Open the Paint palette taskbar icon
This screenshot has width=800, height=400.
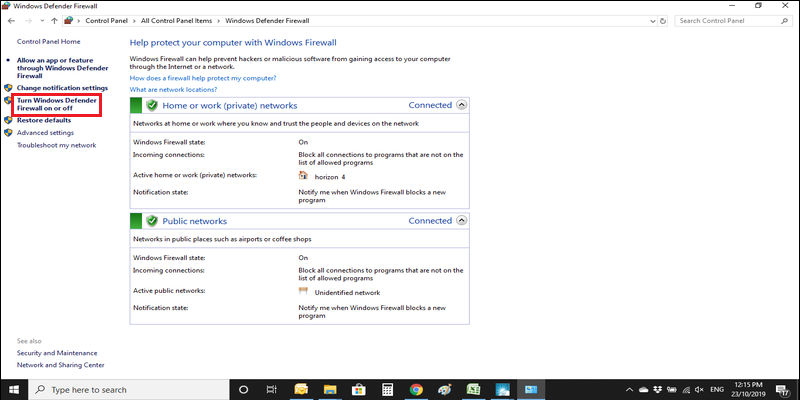coord(444,390)
